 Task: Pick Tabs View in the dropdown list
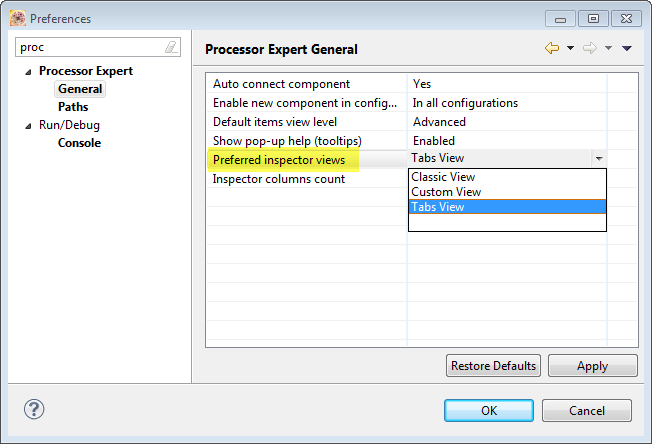[438, 207]
